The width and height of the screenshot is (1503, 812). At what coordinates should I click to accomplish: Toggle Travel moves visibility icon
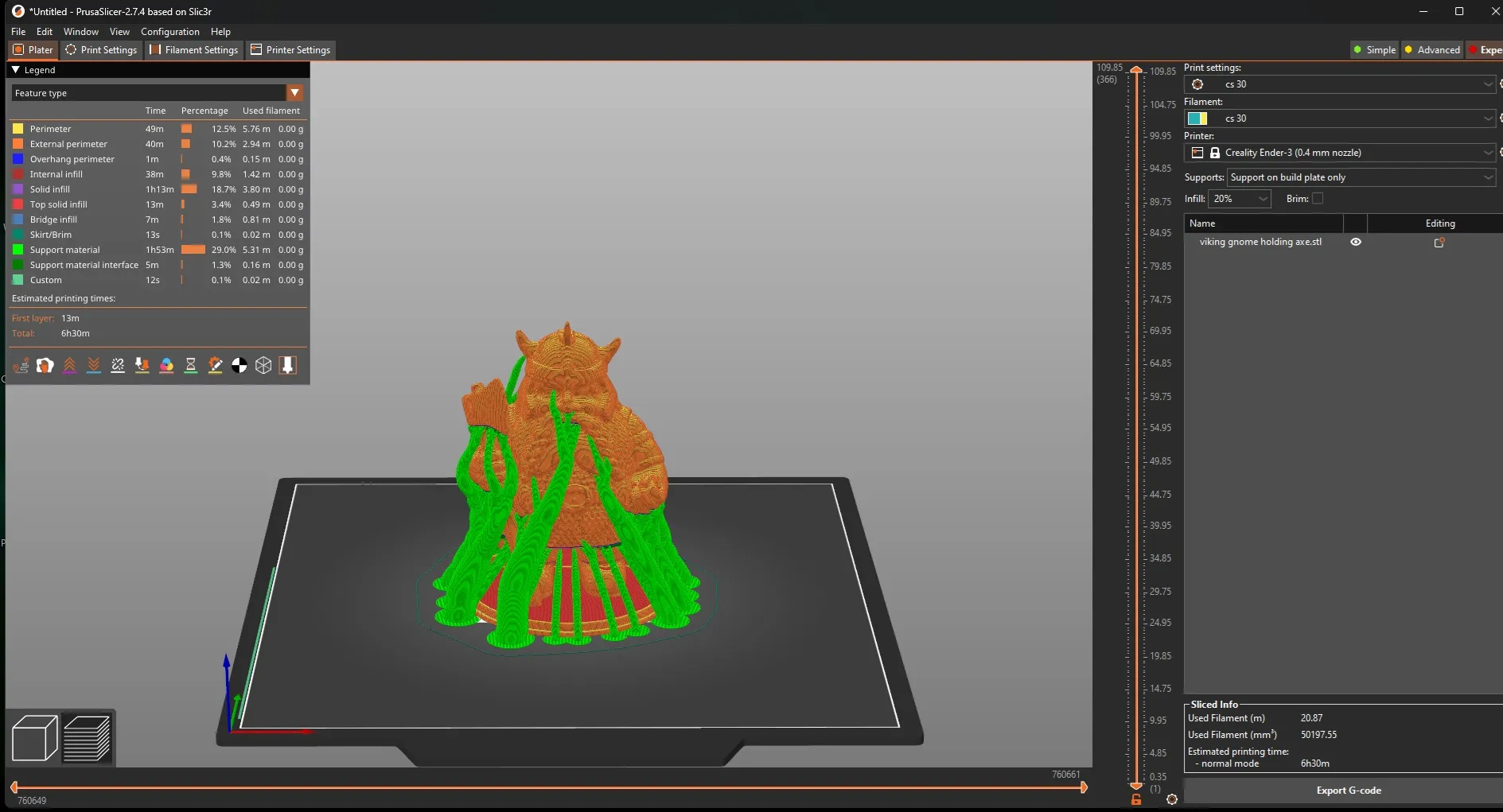tap(21, 365)
